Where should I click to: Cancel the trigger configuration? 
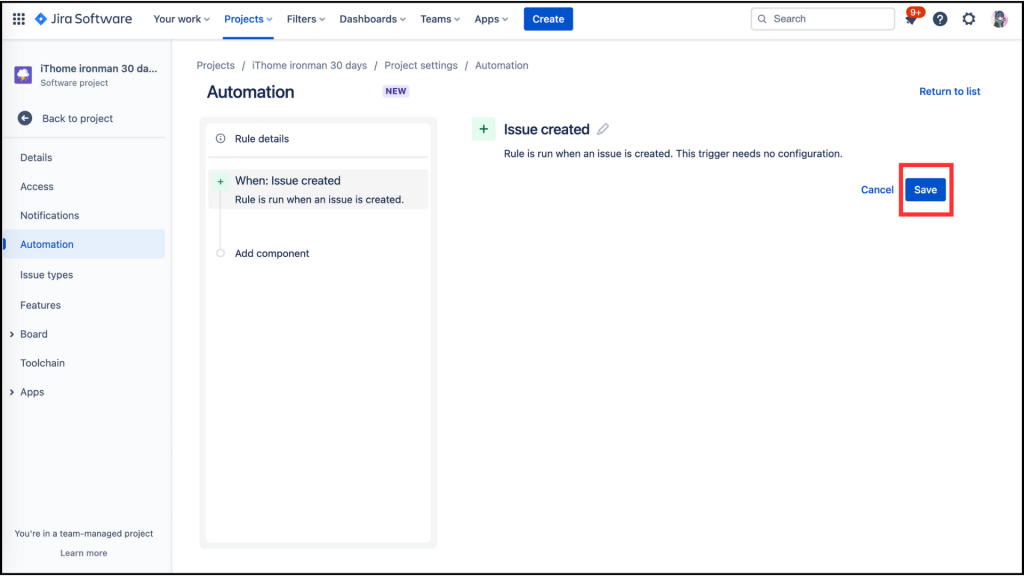point(876,189)
